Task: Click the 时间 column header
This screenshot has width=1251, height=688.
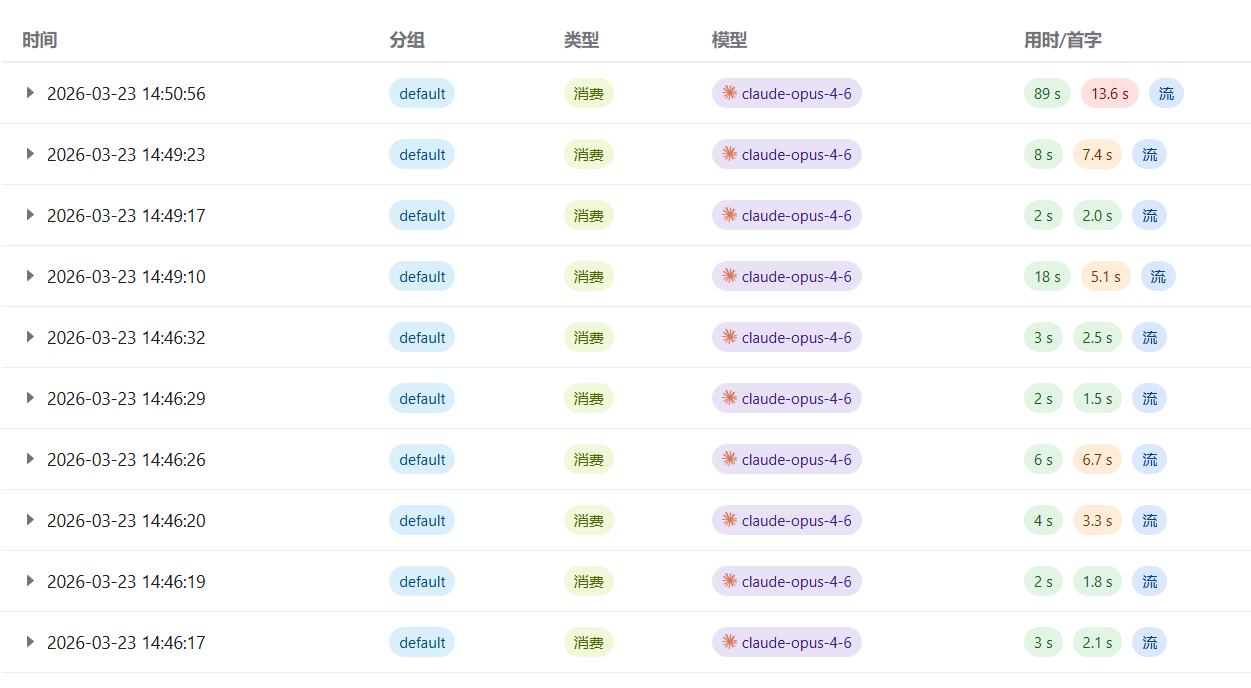Action: pyautogui.click(x=40, y=40)
